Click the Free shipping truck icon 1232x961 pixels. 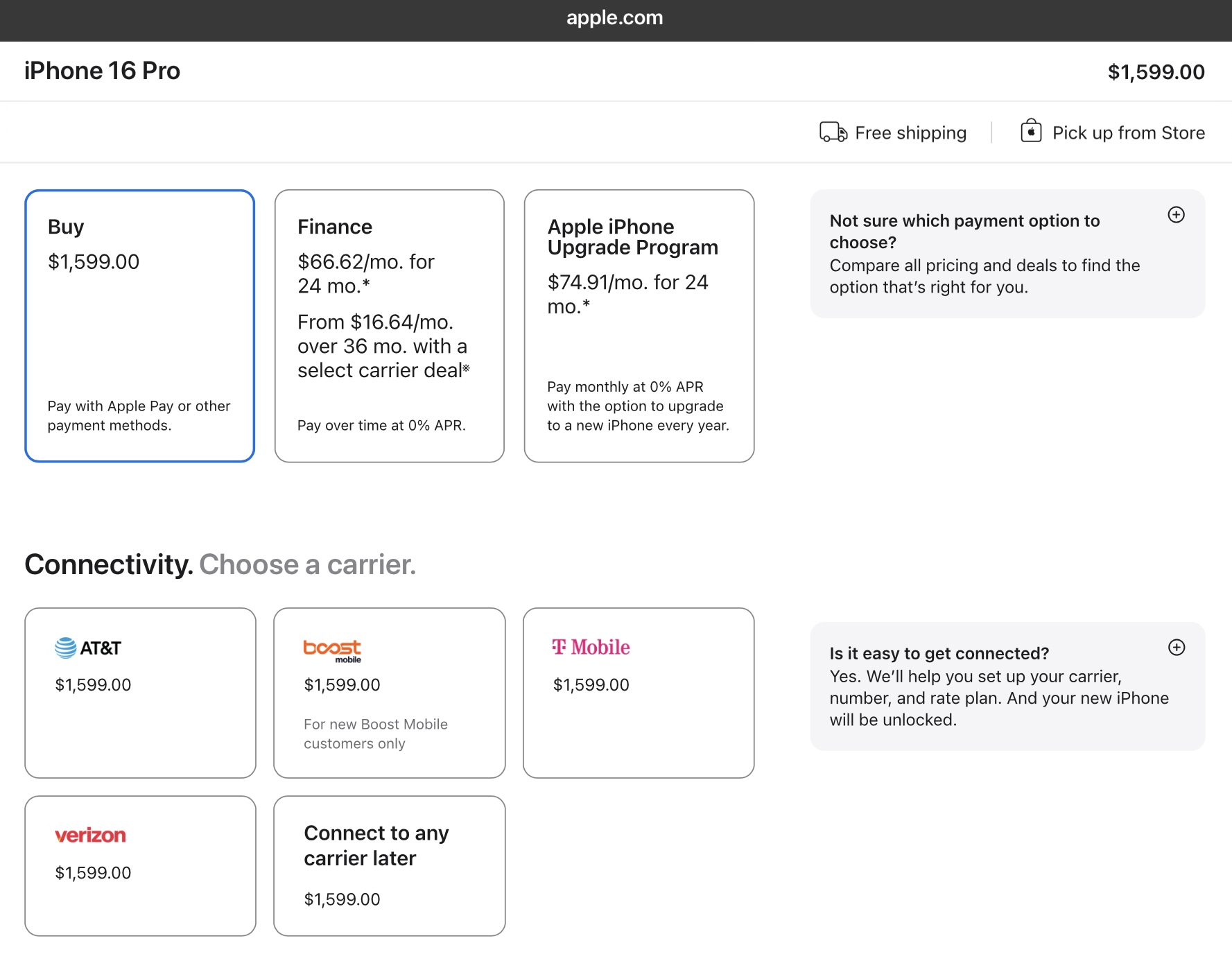833,132
